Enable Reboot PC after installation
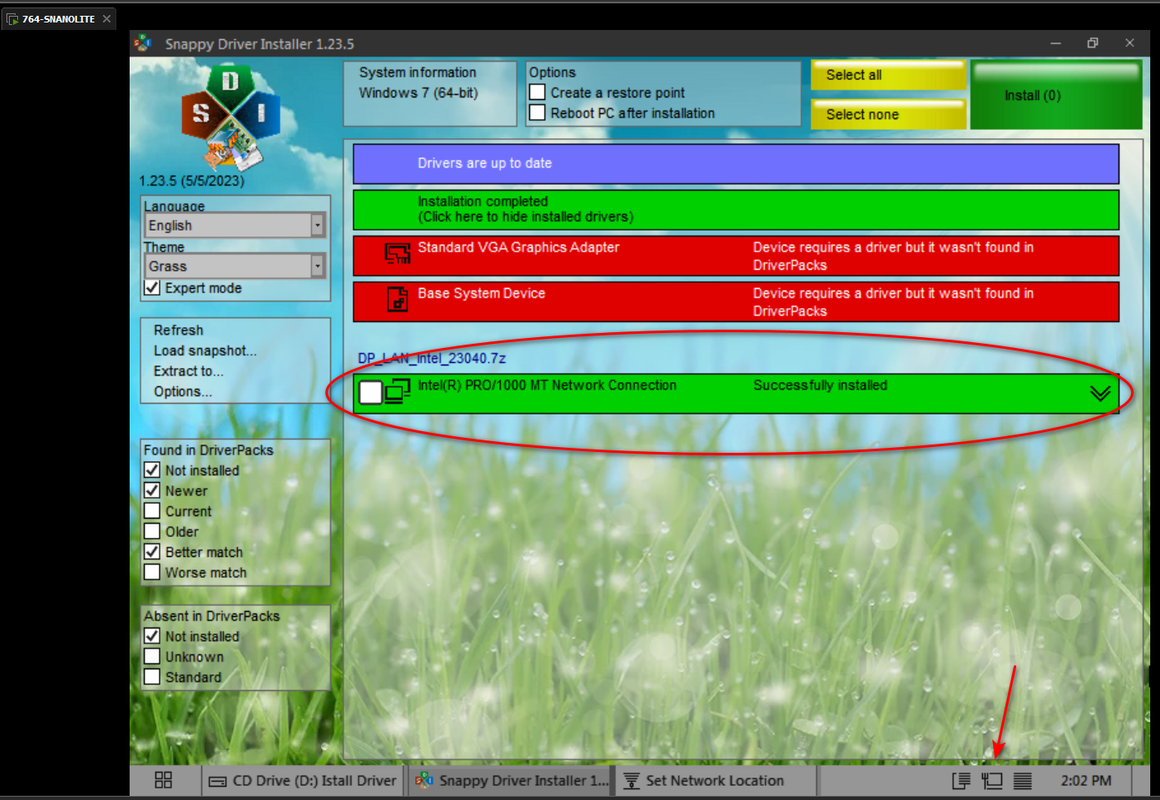The width and height of the screenshot is (1160, 800). pyautogui.click(x=538, y=112)
